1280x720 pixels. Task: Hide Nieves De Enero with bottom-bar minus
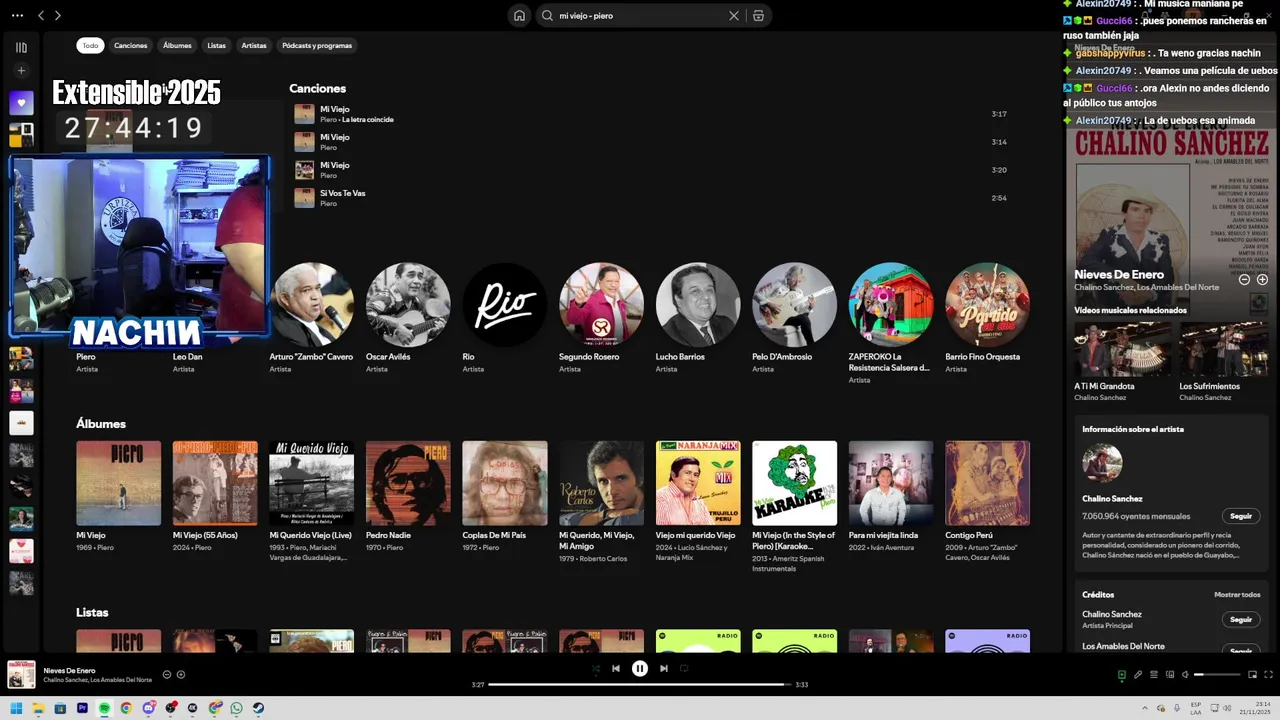point(167,674)
